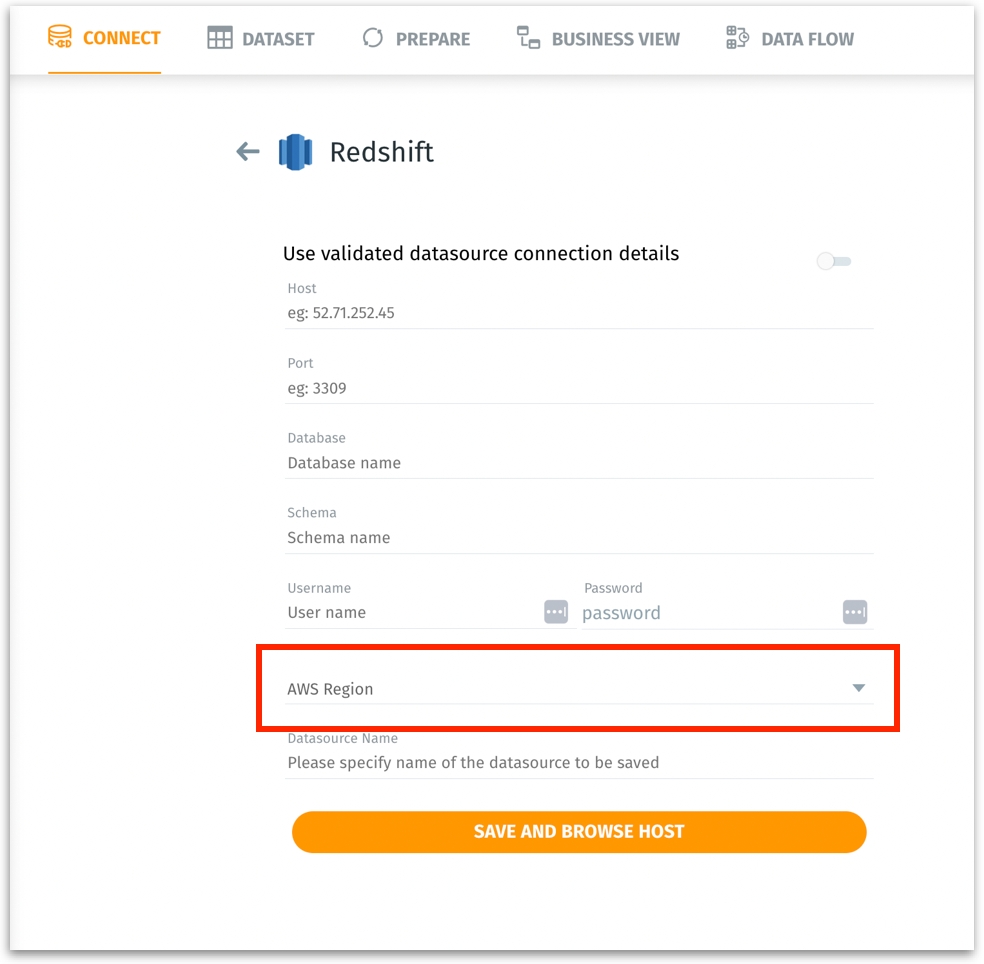Viewport: 984px width, 964px height.
Task: Click the Connect tab database icon
Action: coord(60,38)
